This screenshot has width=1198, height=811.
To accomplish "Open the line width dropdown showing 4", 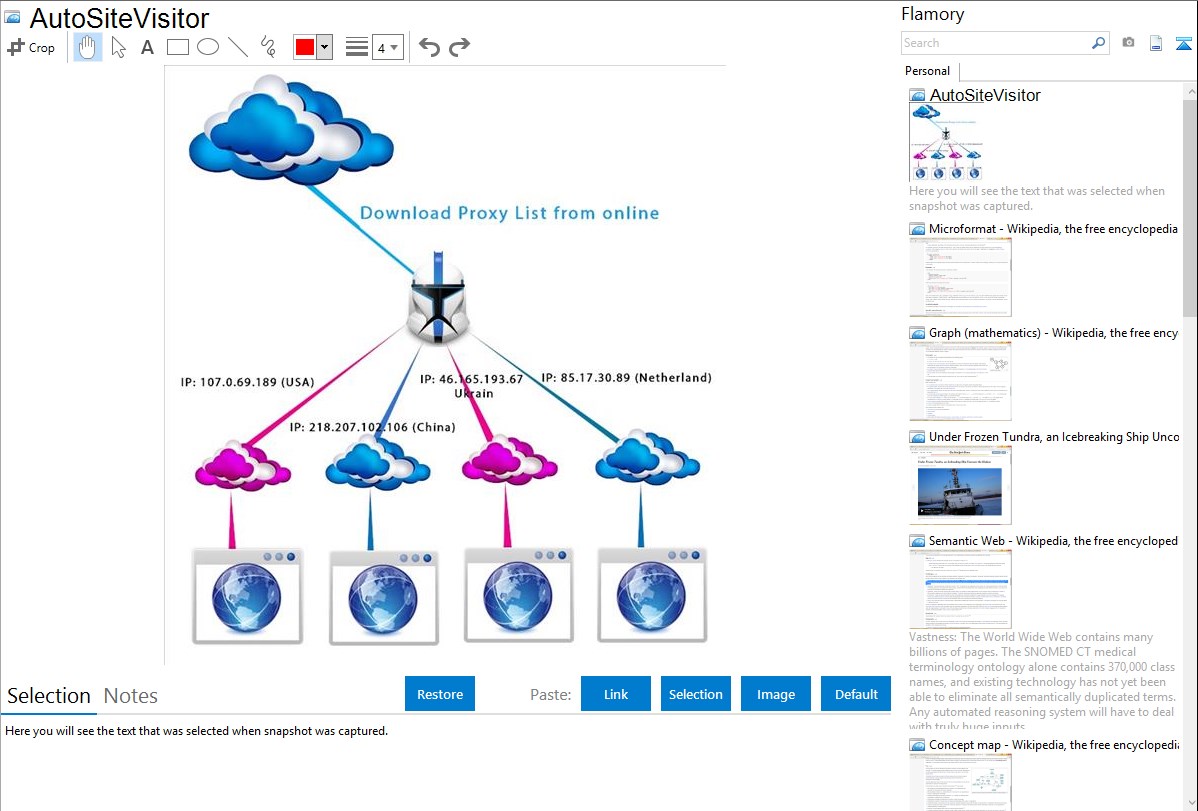I will tap(388, 47).
